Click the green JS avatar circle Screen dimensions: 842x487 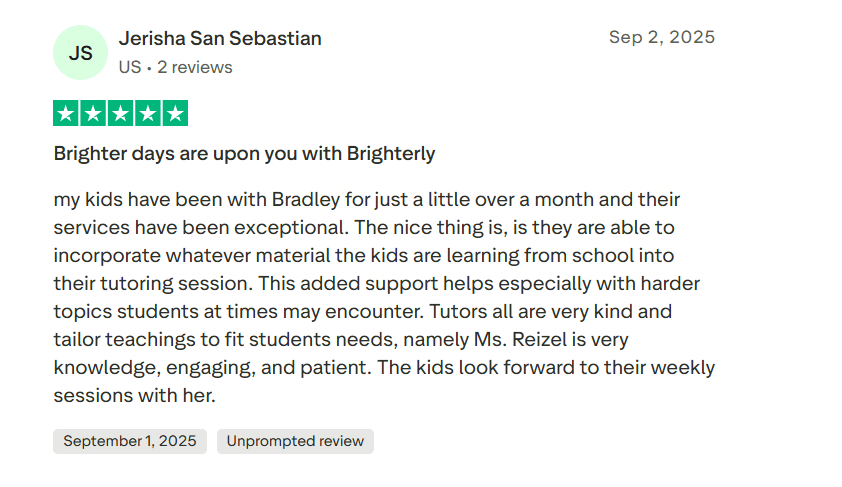tap(80, 52)
